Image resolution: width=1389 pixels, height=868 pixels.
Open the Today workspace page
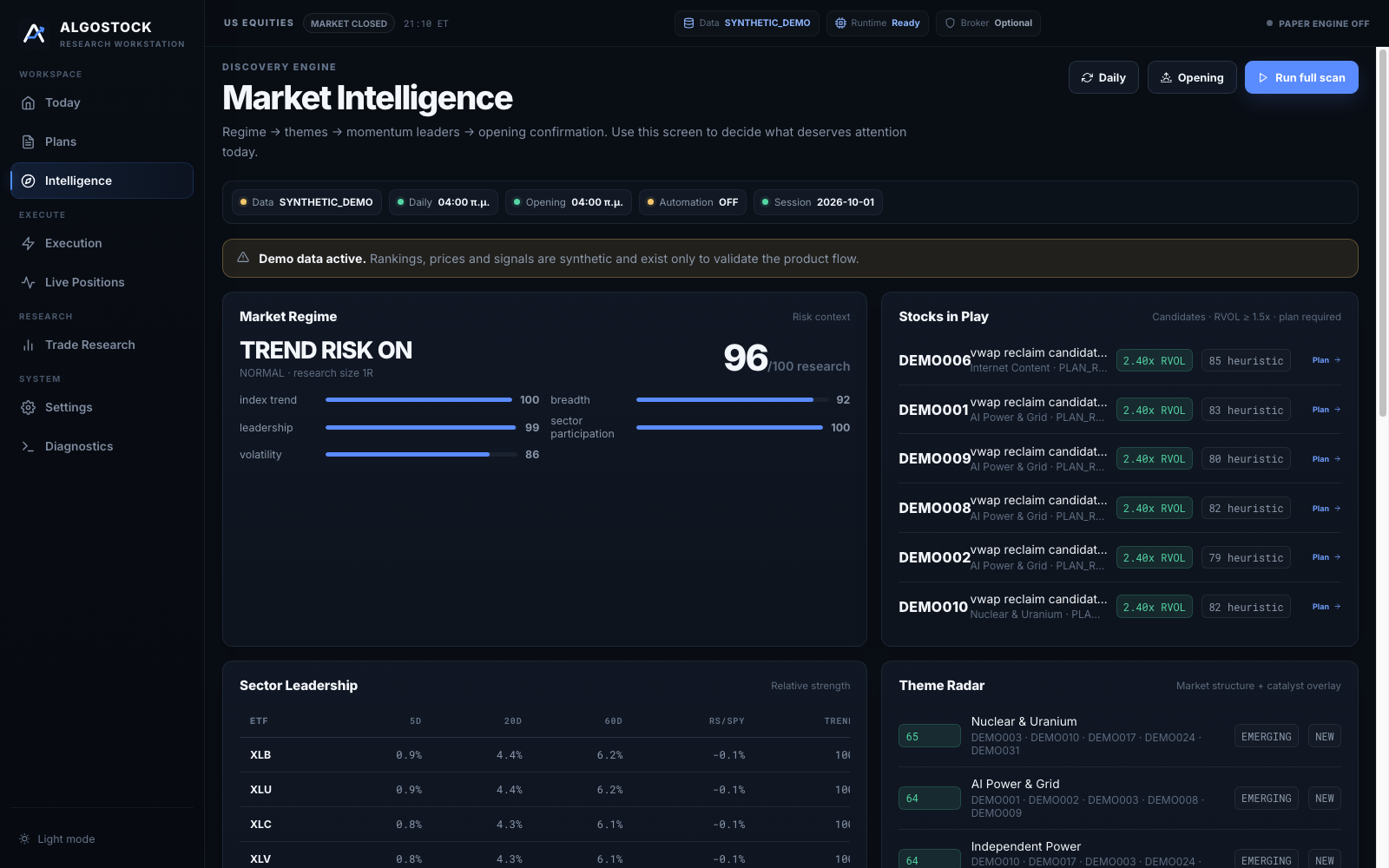(x=102, y=102)
